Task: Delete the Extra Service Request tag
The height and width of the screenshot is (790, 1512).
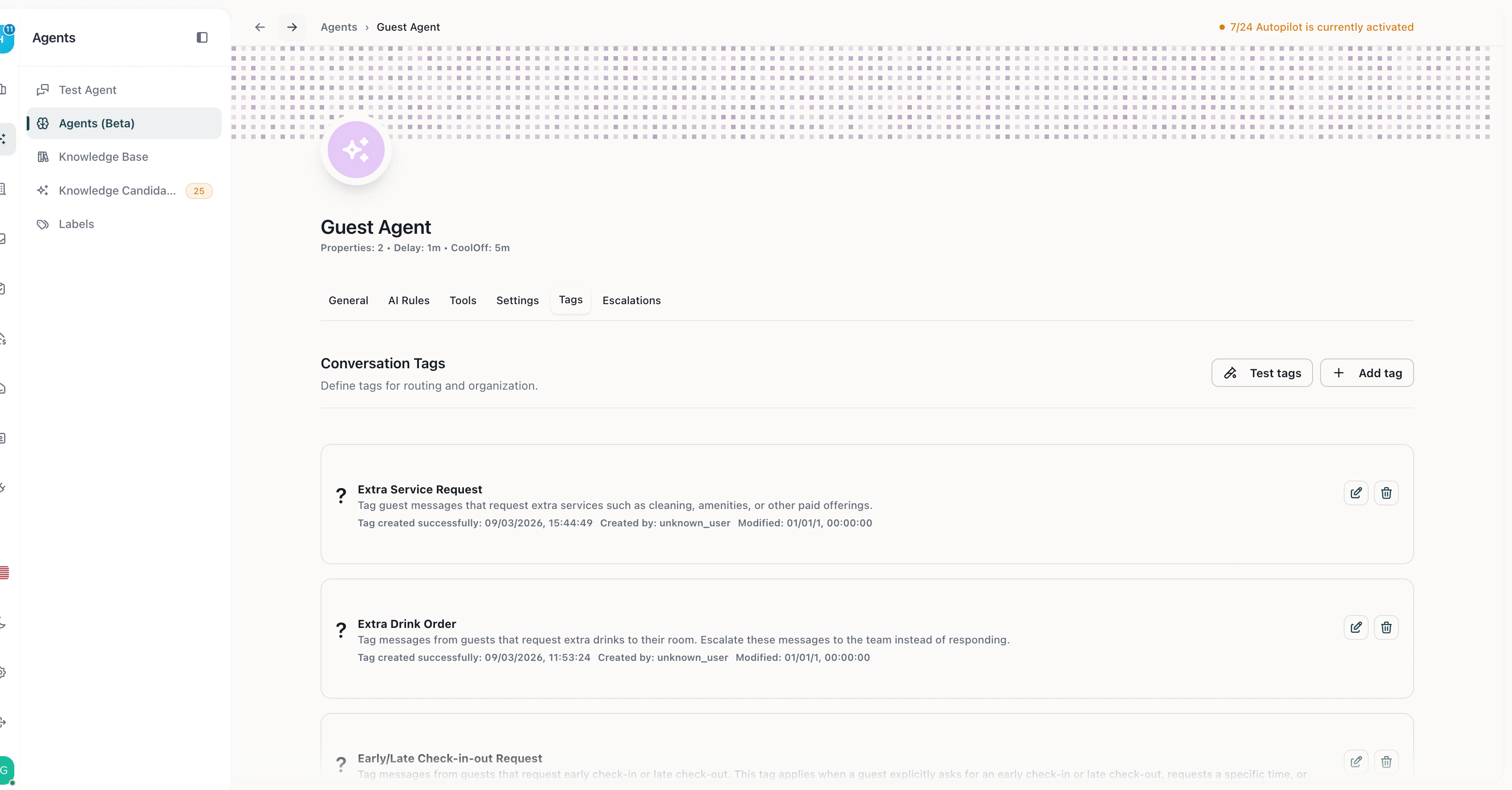Action: [1386, 493]
